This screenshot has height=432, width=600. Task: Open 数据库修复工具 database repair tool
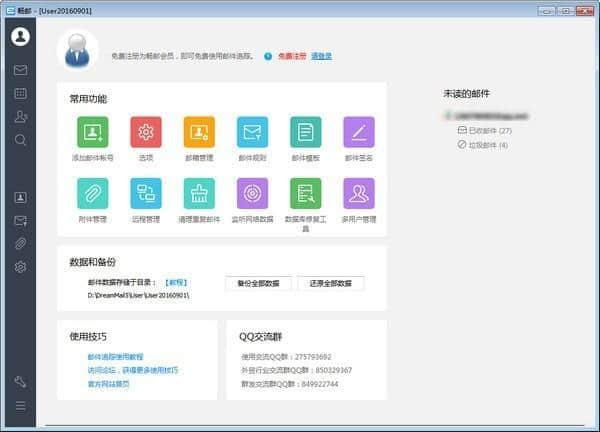click(305, 193)
